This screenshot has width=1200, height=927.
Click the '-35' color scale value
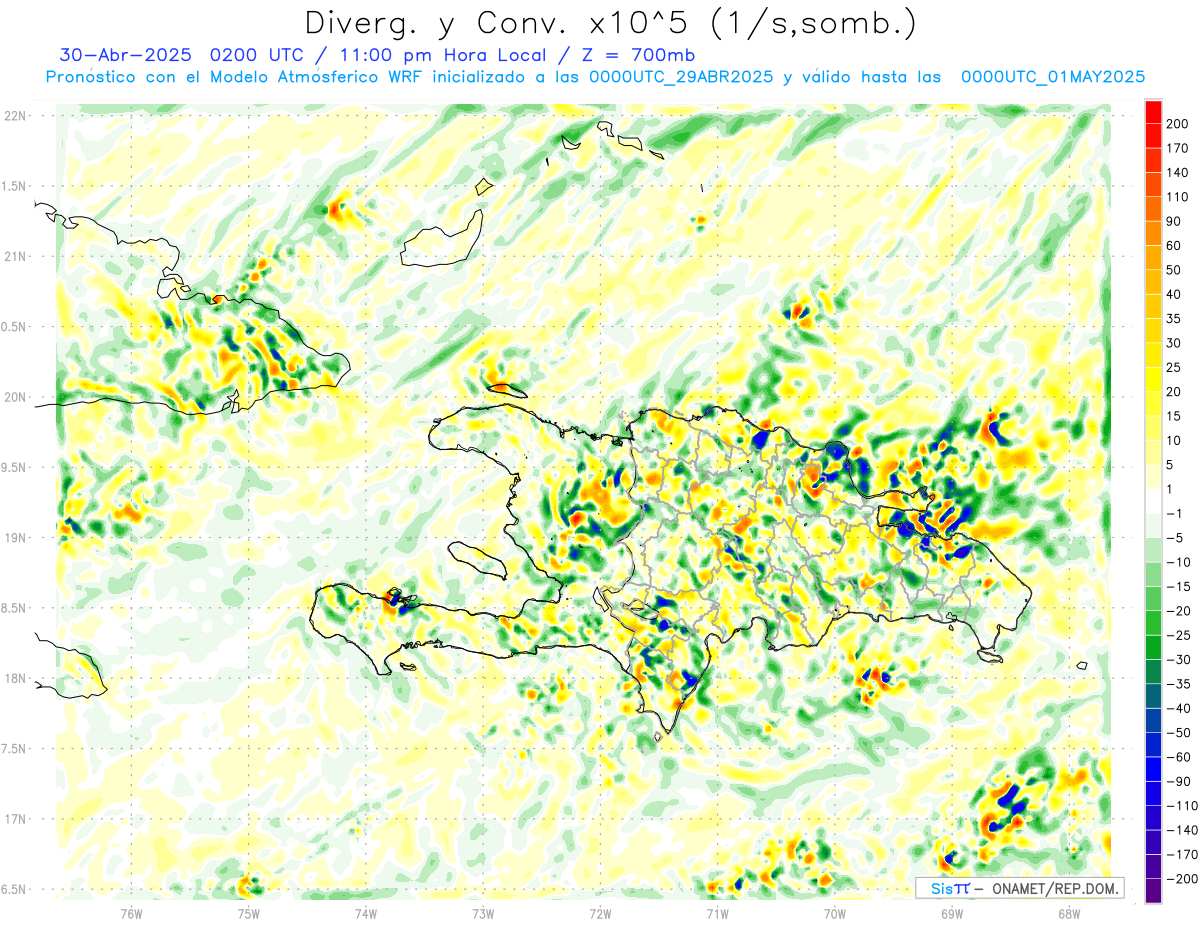click(1179, 685)
